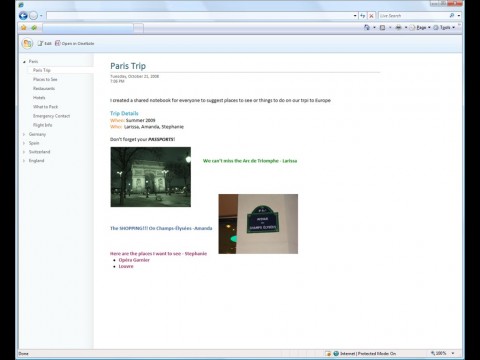
Task: Open the Hotels page
Action: [39, 98]
